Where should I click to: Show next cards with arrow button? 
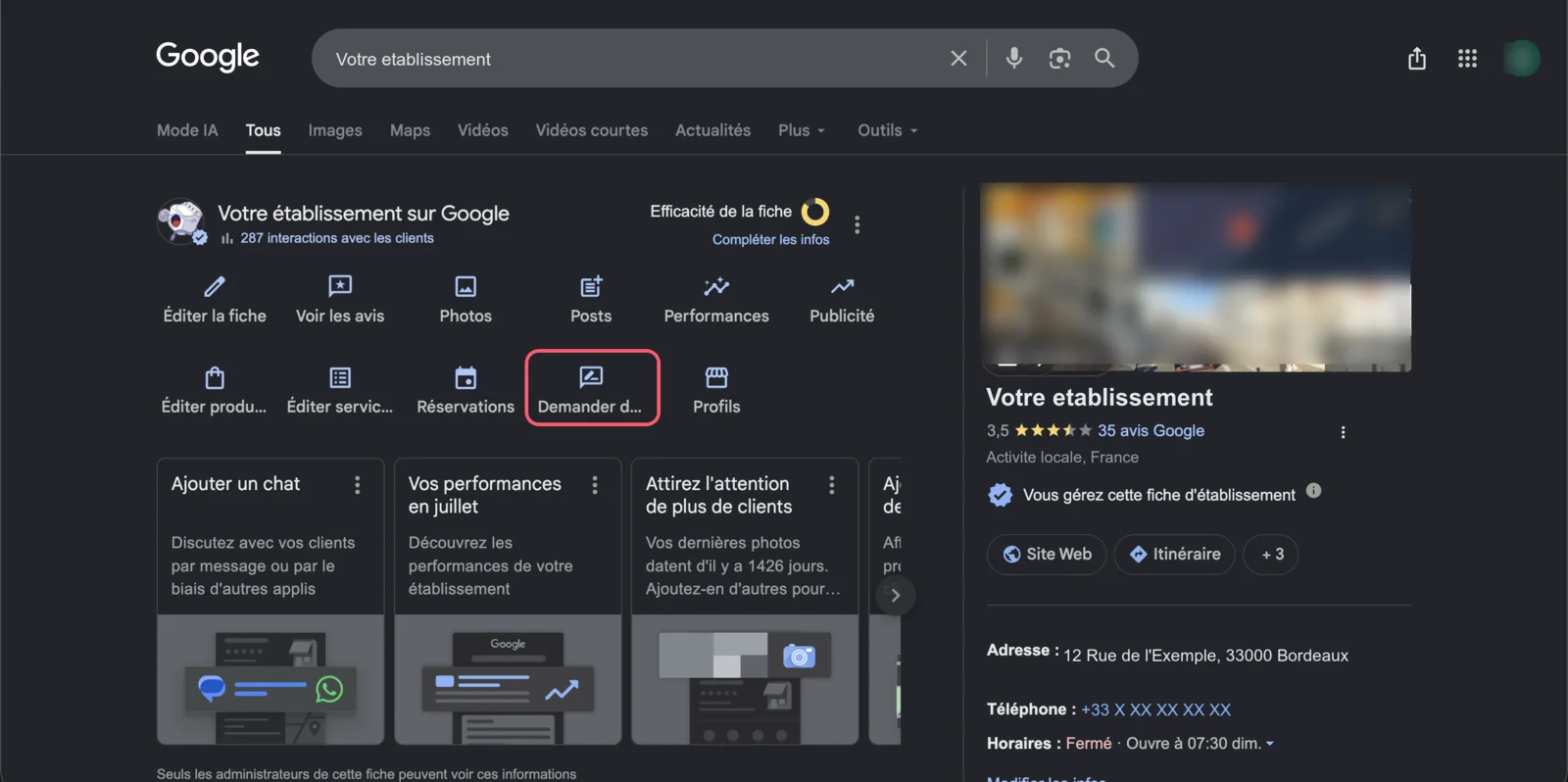click(x=895, y=595)
